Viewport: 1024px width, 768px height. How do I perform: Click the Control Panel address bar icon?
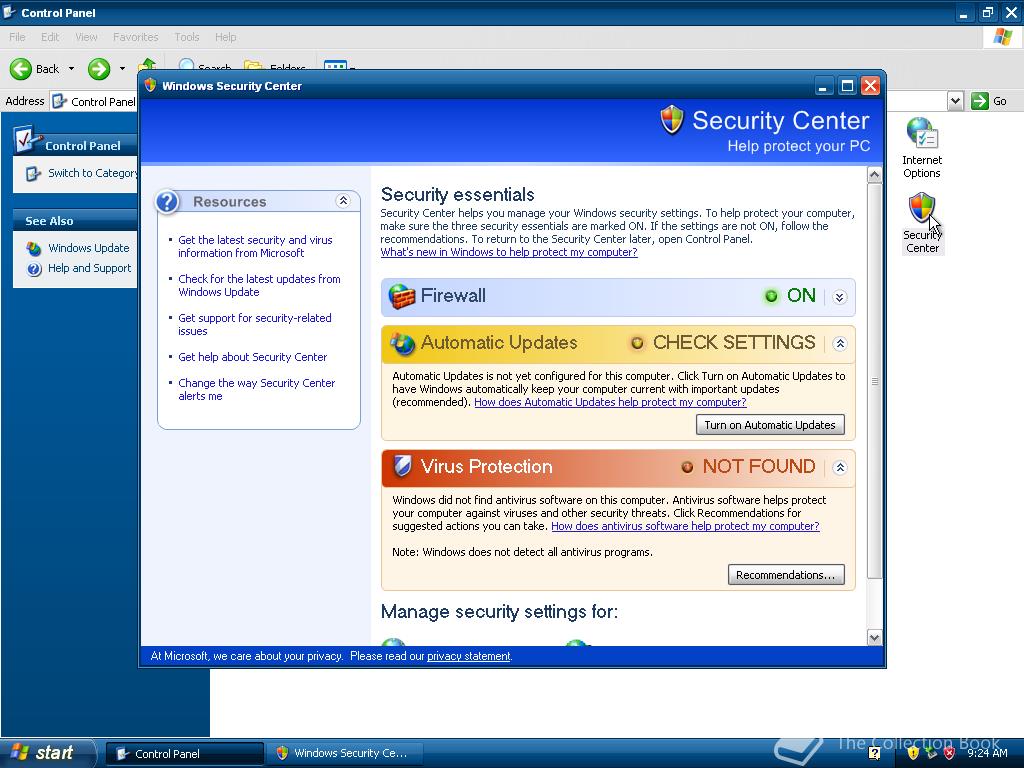(59, 101)
